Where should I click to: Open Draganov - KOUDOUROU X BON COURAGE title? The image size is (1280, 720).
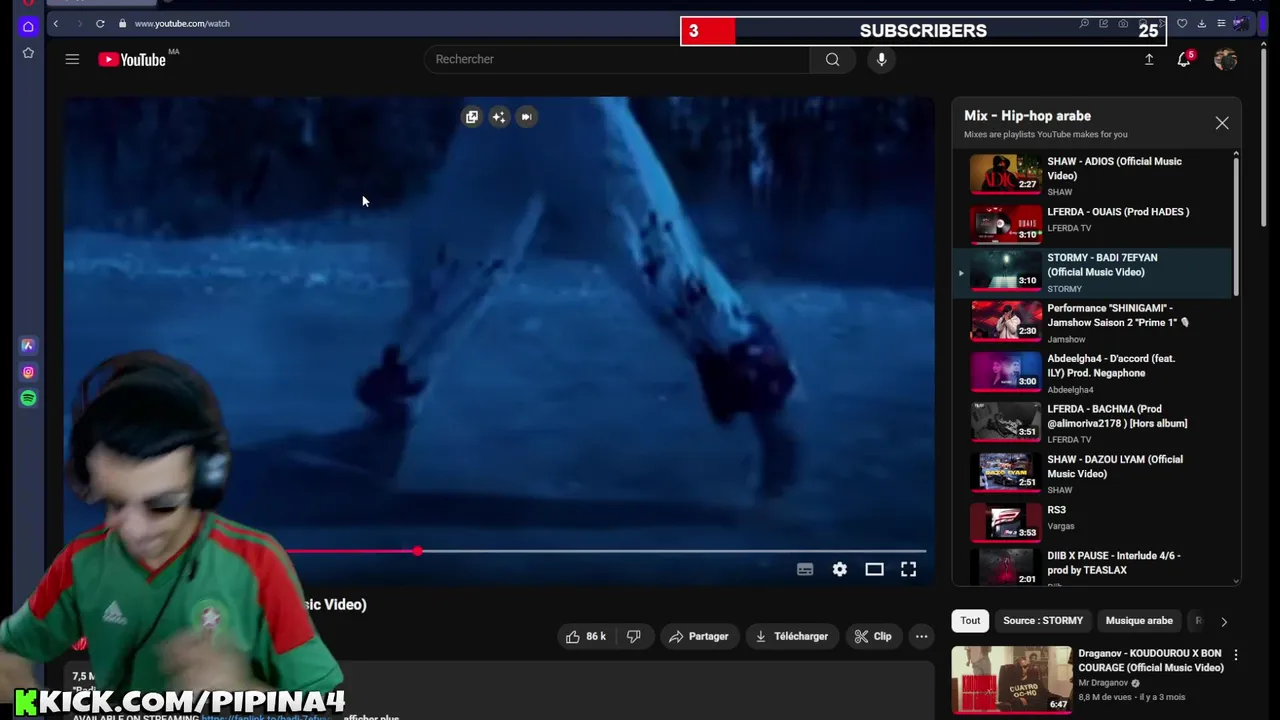(1151, 660)
